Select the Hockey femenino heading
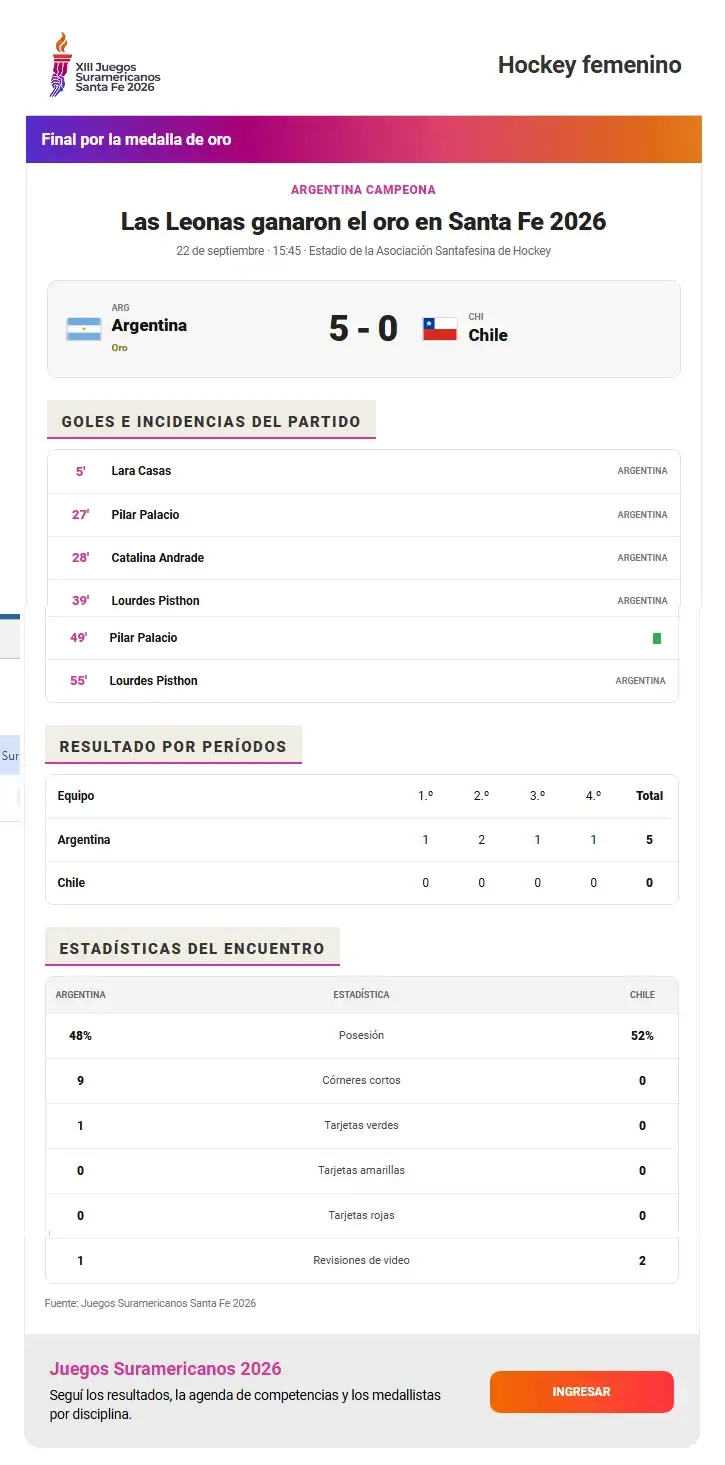Screen dimensions: 725x1465 tap(590, 65)
